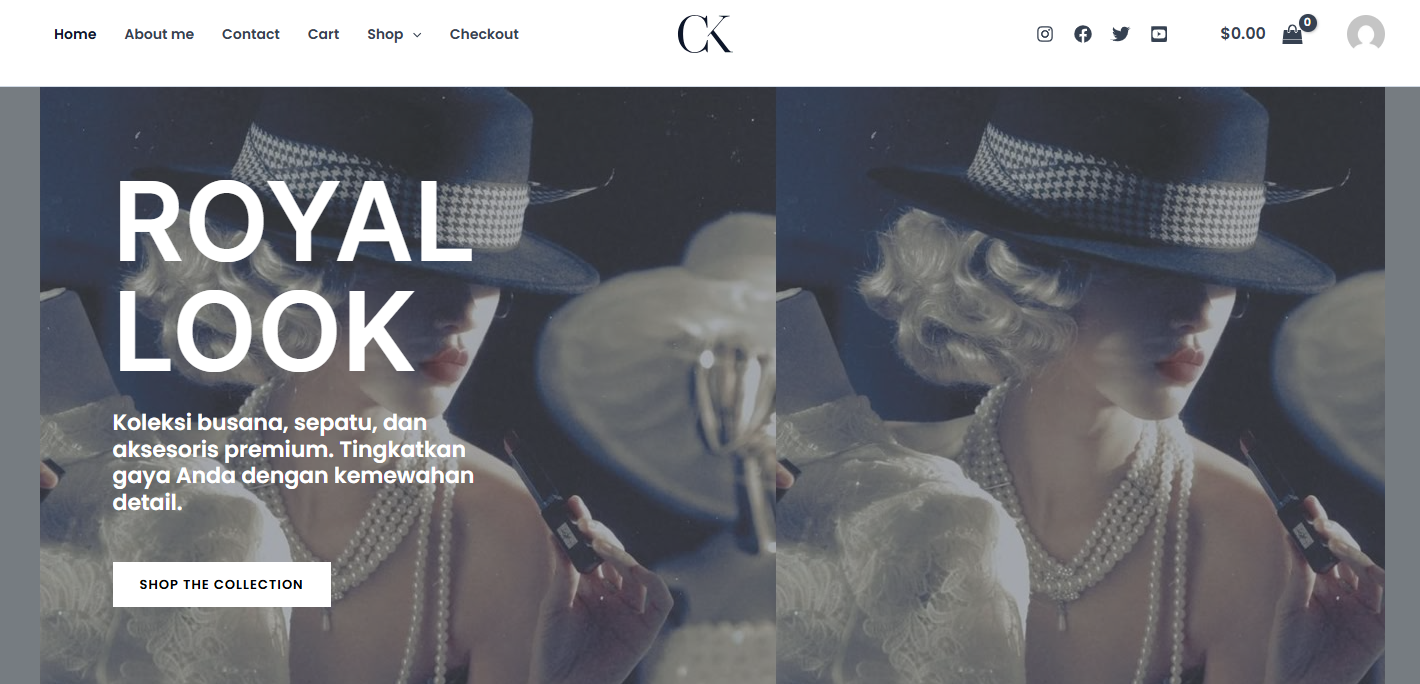
Task: Go to the Cart page link
Action: 323,34
